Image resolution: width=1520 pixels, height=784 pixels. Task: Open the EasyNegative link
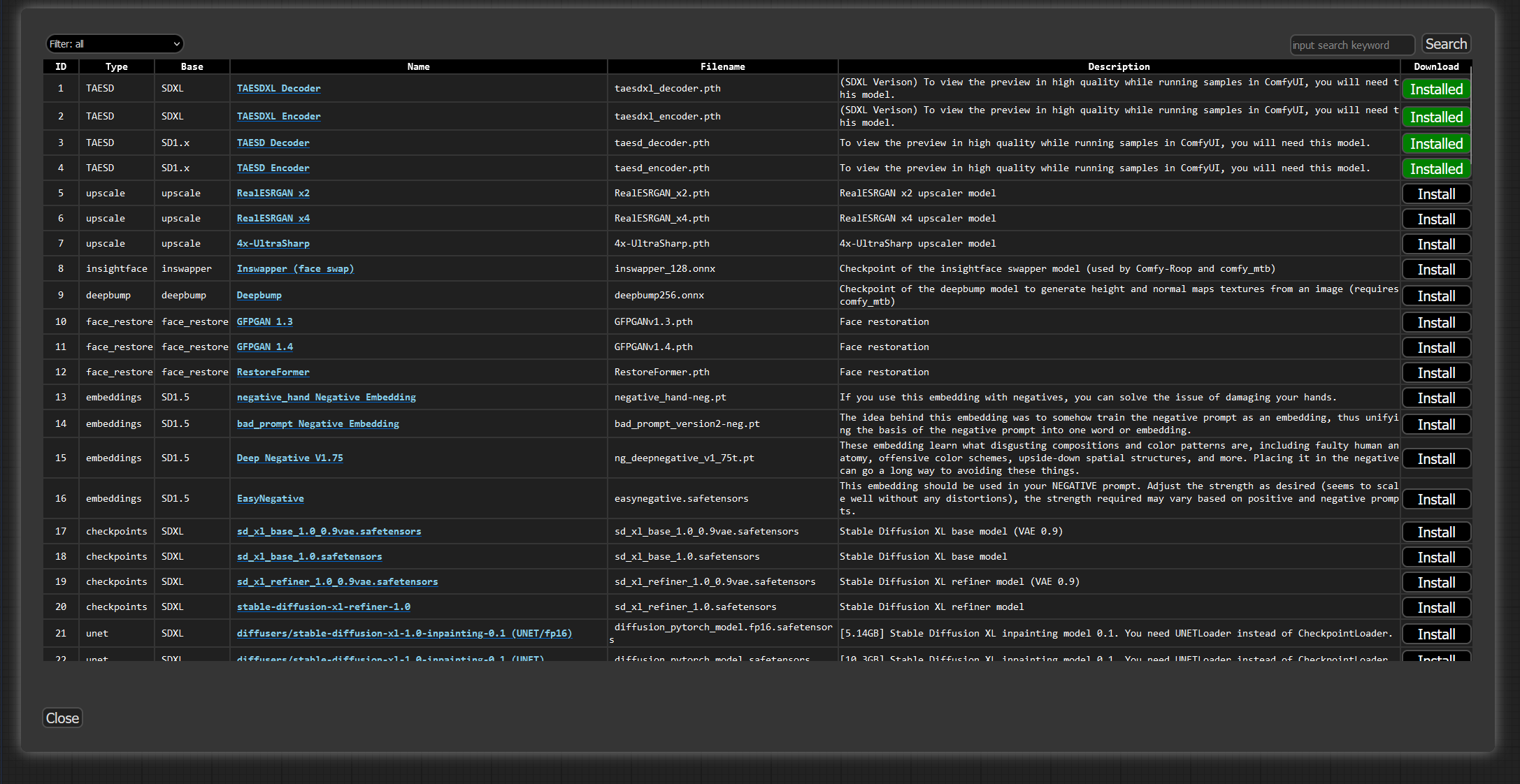270,498
